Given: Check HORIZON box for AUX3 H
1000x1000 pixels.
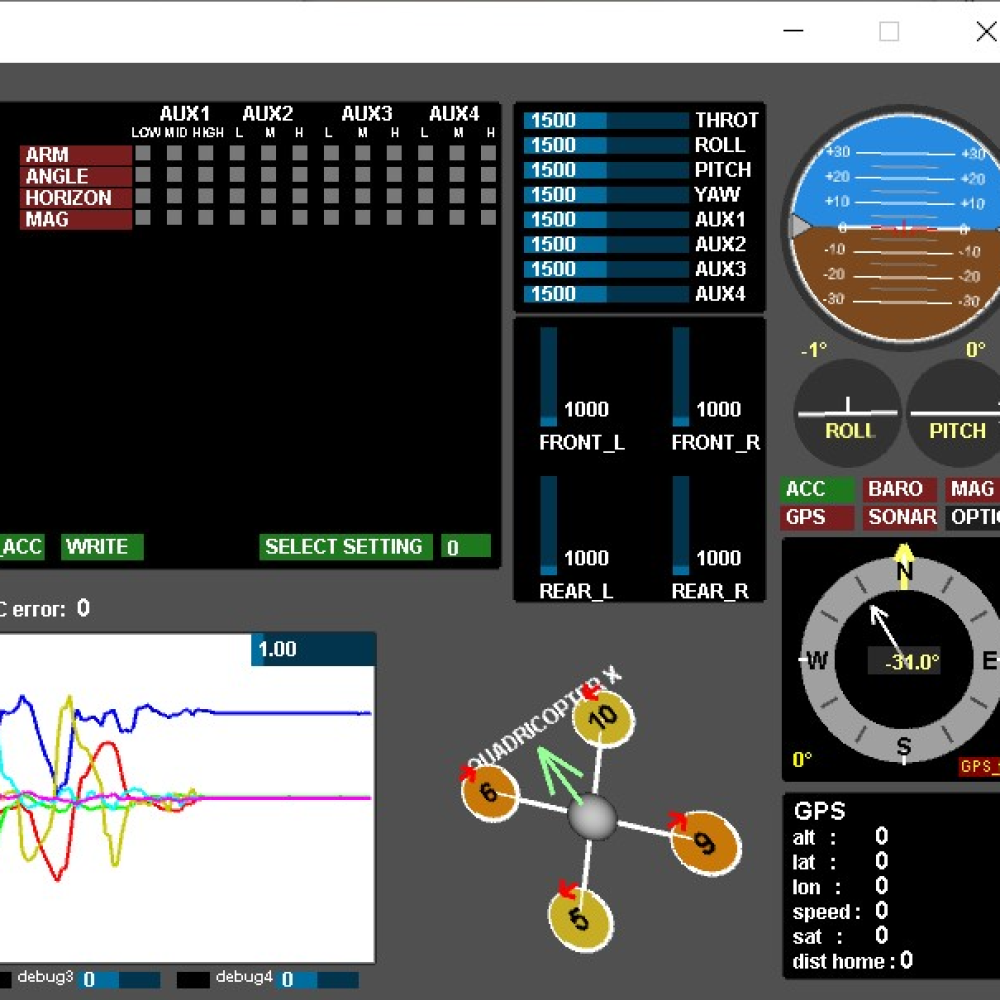Looking at the screenshot, I should pyautogui.click(x=394, y=196).
